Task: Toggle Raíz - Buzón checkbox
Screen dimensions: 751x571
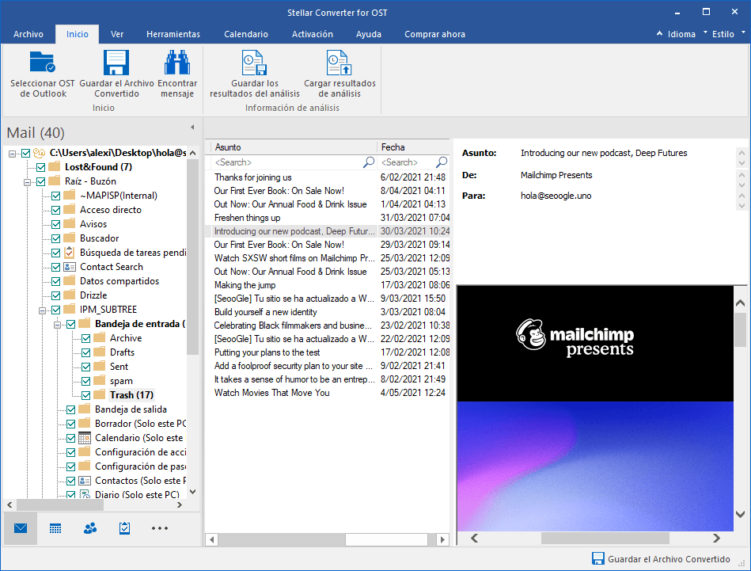Action: pos(41,182)
